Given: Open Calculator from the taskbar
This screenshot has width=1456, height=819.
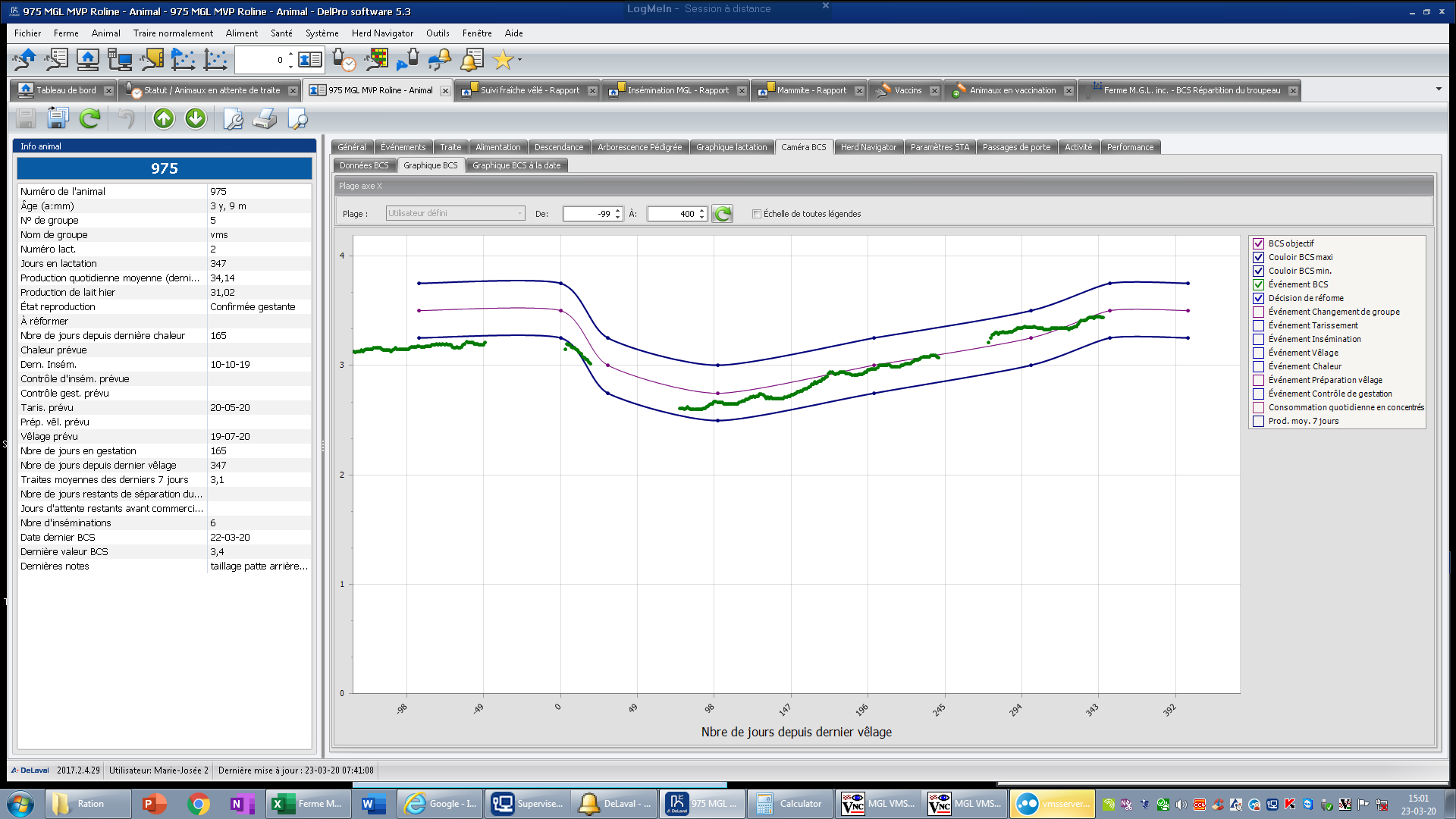Looking at the screenshot, I should [x=790, y=804].
